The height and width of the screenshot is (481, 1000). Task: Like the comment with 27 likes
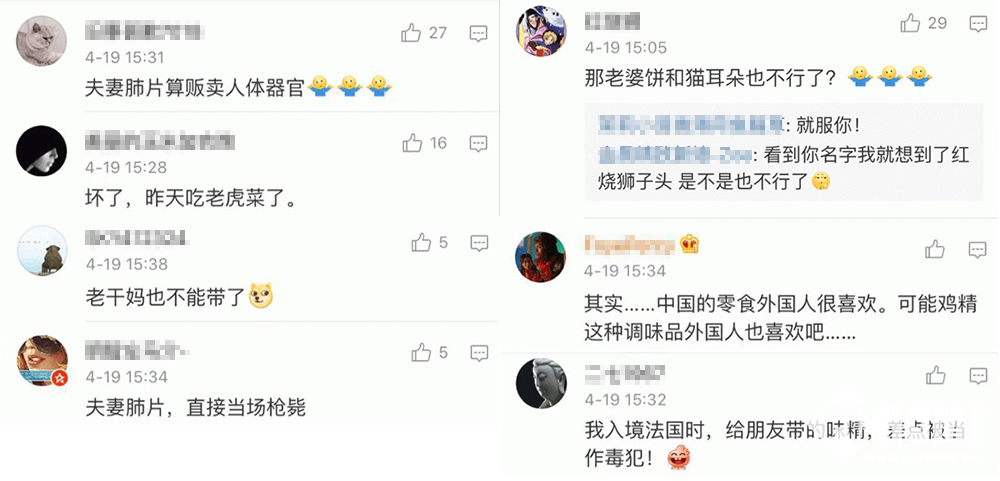tap(411, 33)
